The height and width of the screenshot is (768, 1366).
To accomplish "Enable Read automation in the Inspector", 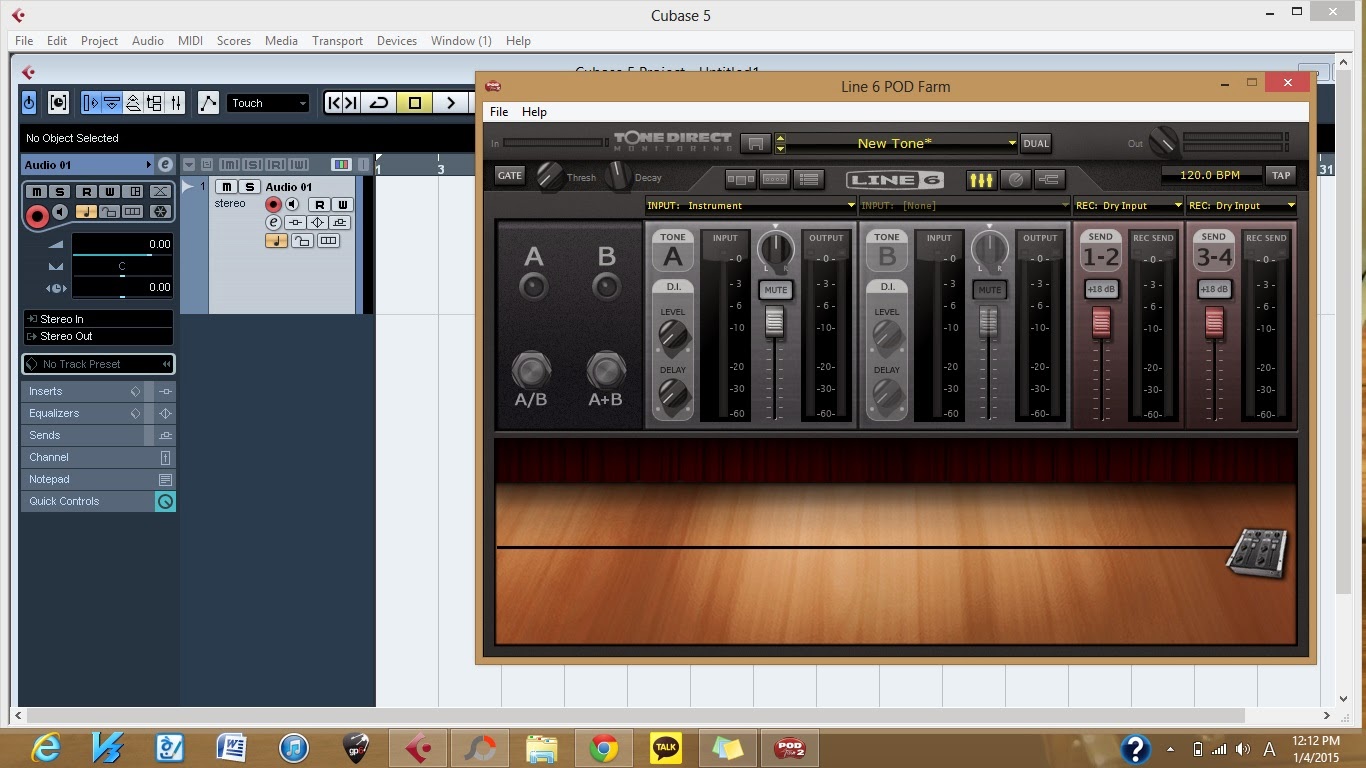I will coord(87,191).
